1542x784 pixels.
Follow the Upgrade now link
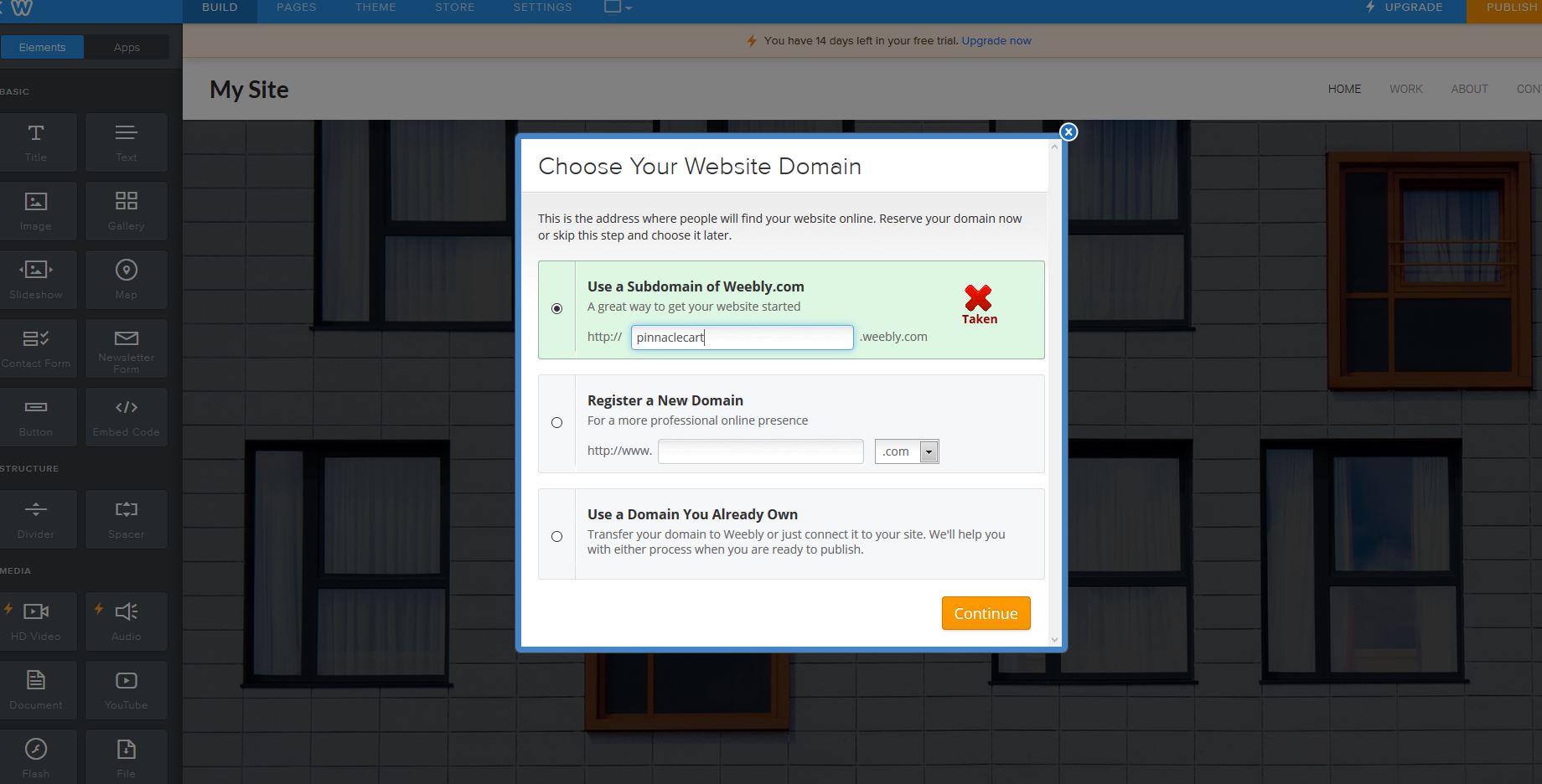(996, 40)
